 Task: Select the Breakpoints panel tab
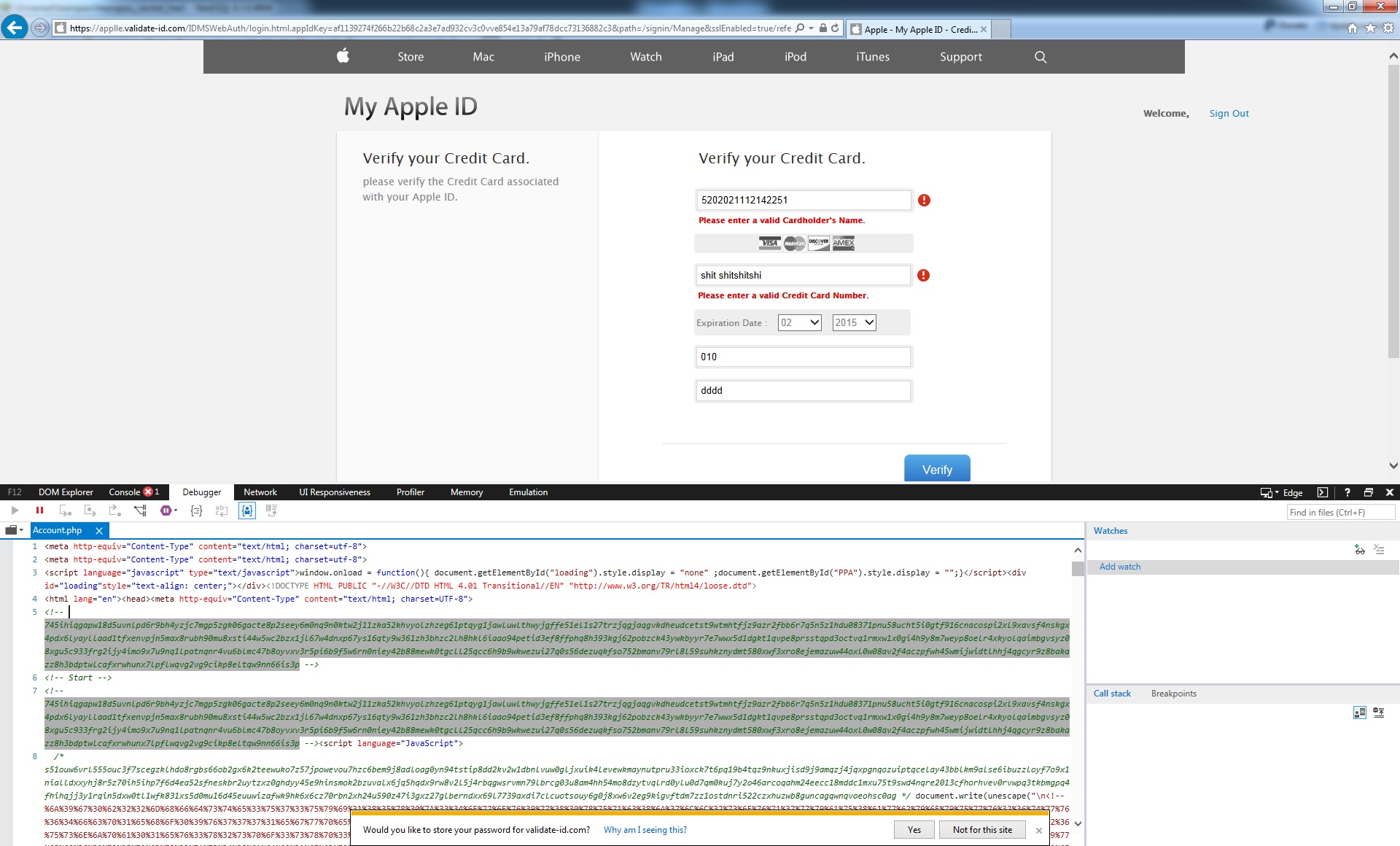(1174, 694)
